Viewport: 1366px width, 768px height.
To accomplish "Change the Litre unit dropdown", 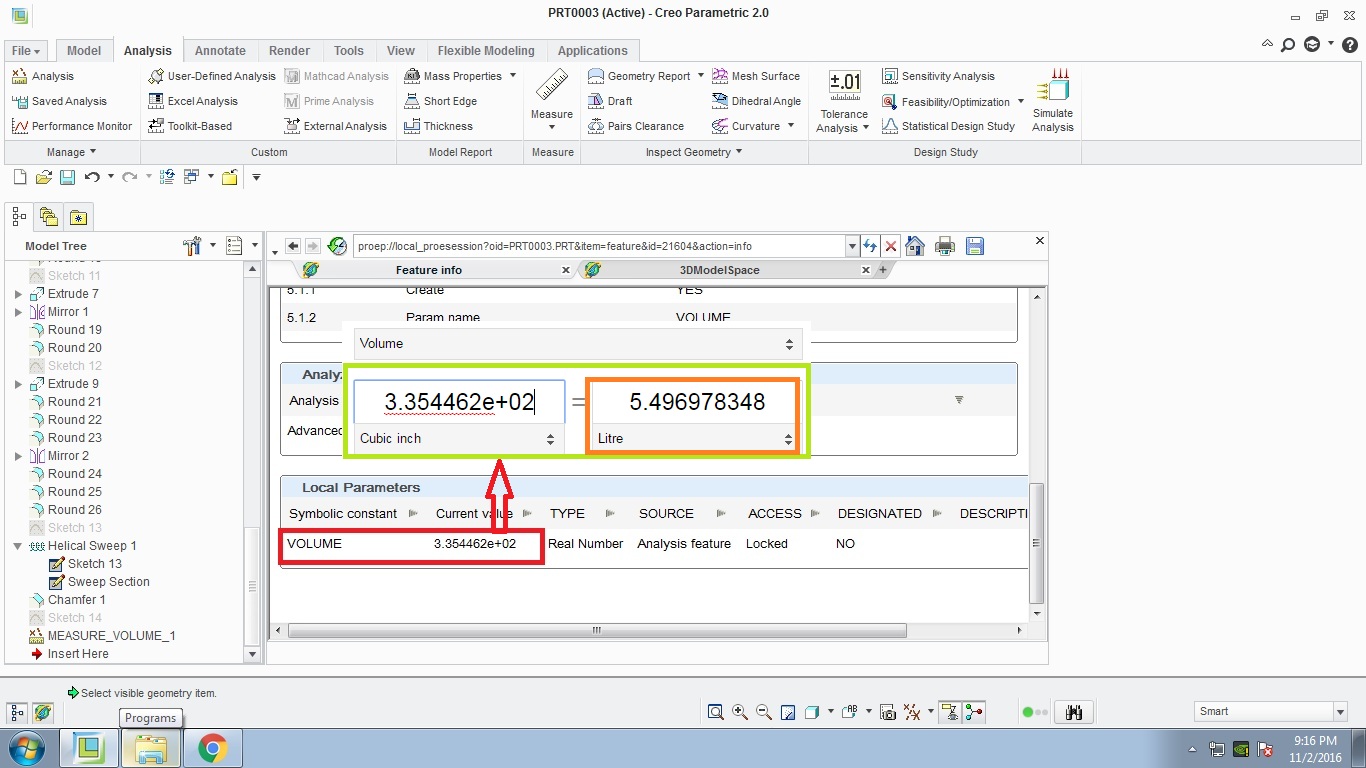I will (695, 439).
